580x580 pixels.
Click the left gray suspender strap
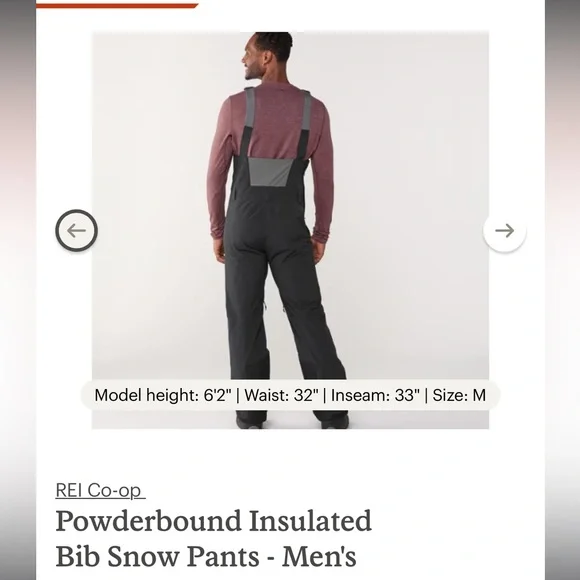(x=250, y=108)
